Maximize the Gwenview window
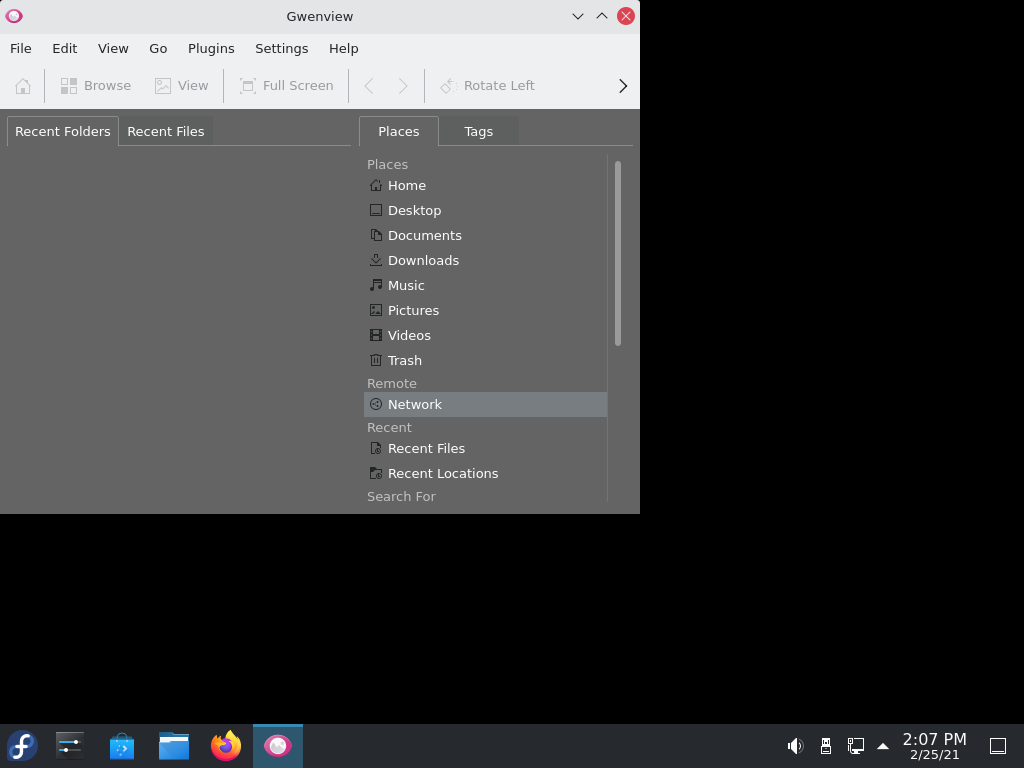 (601, 16)
